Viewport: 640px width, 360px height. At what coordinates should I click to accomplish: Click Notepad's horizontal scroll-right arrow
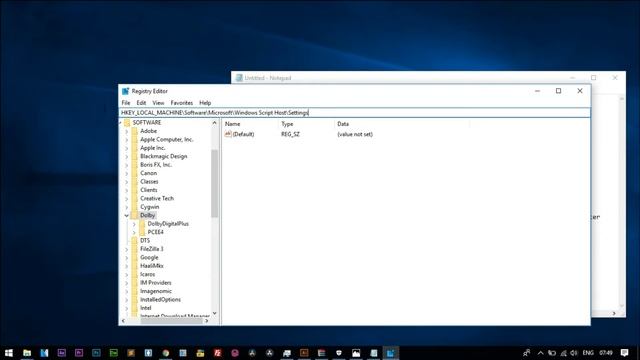pos(614,313)
